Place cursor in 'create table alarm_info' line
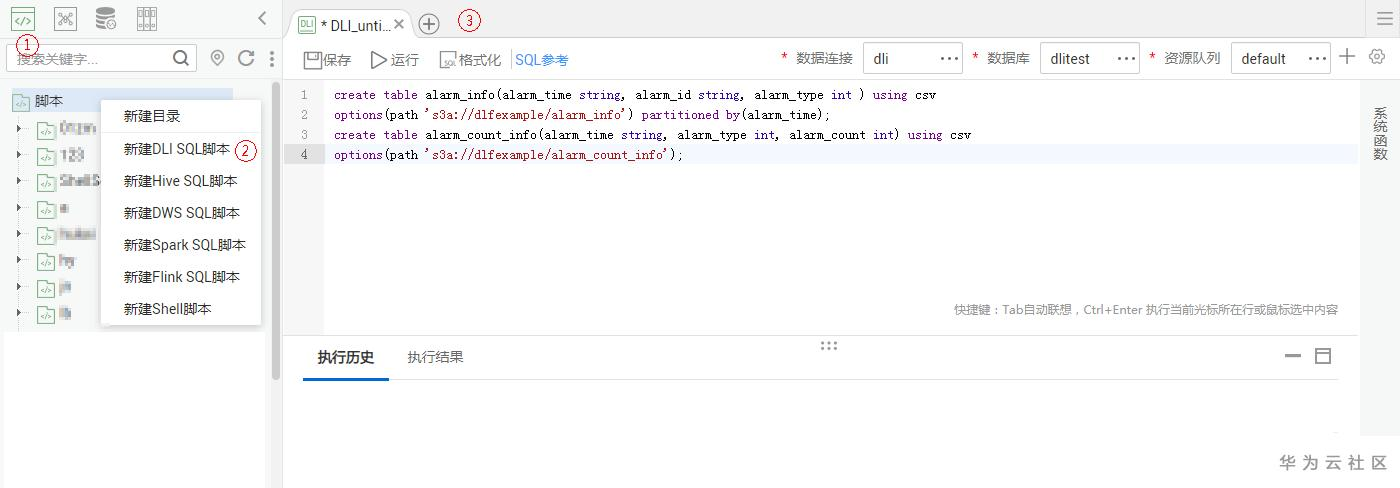Image resolution: width=1400 pixels, height=488 pixels. (635, 95)
